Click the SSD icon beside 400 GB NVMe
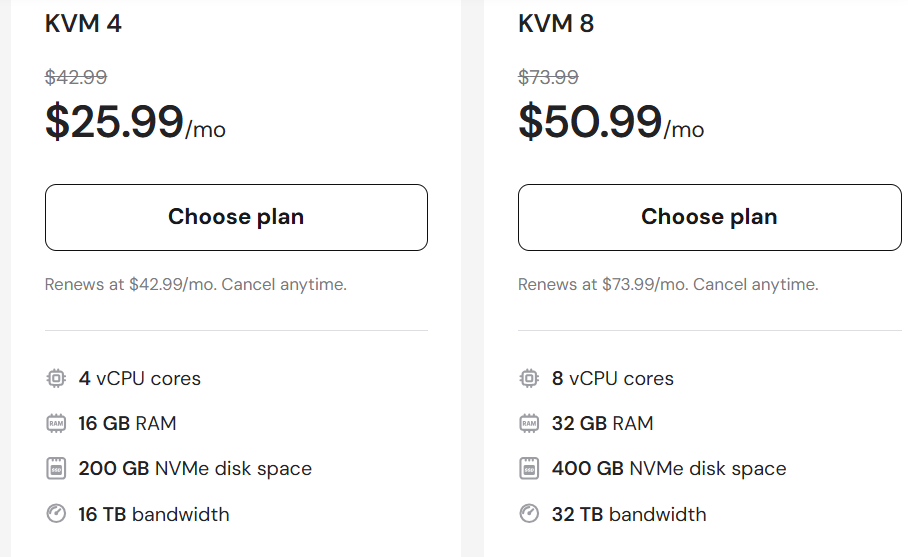The image size is (908, 557). [x=529, y=468]
